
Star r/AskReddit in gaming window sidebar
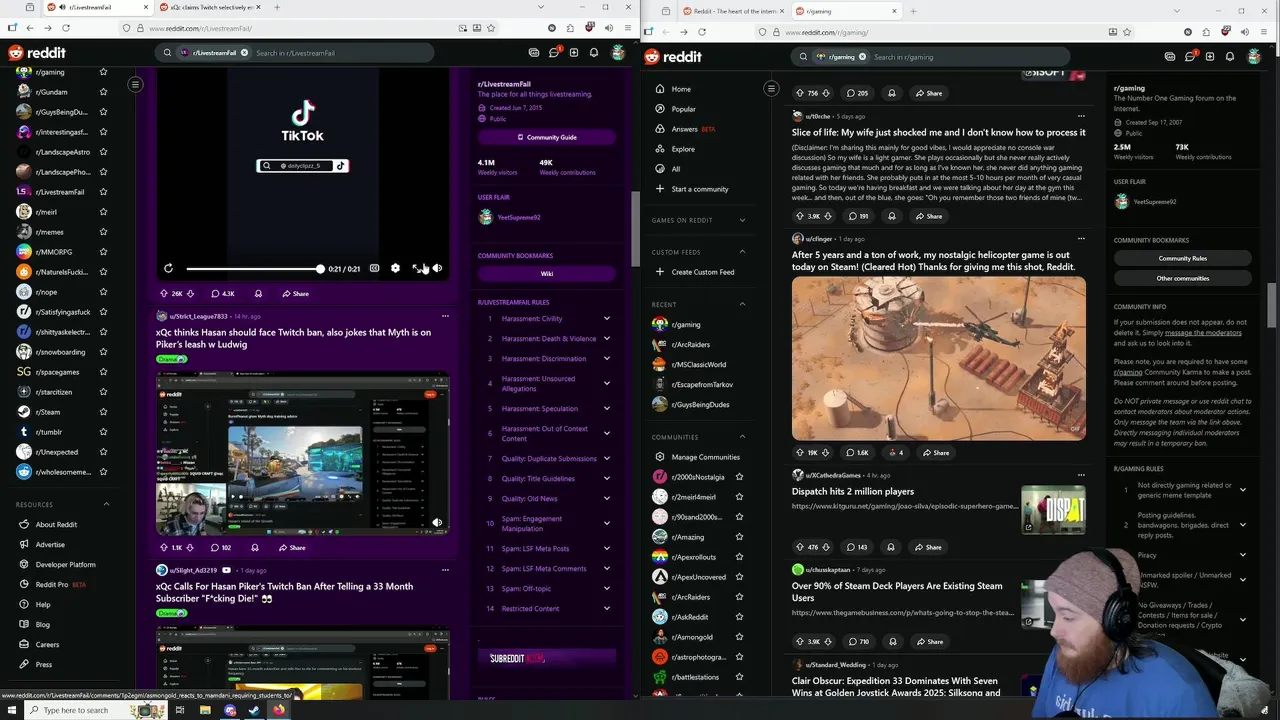739,617
